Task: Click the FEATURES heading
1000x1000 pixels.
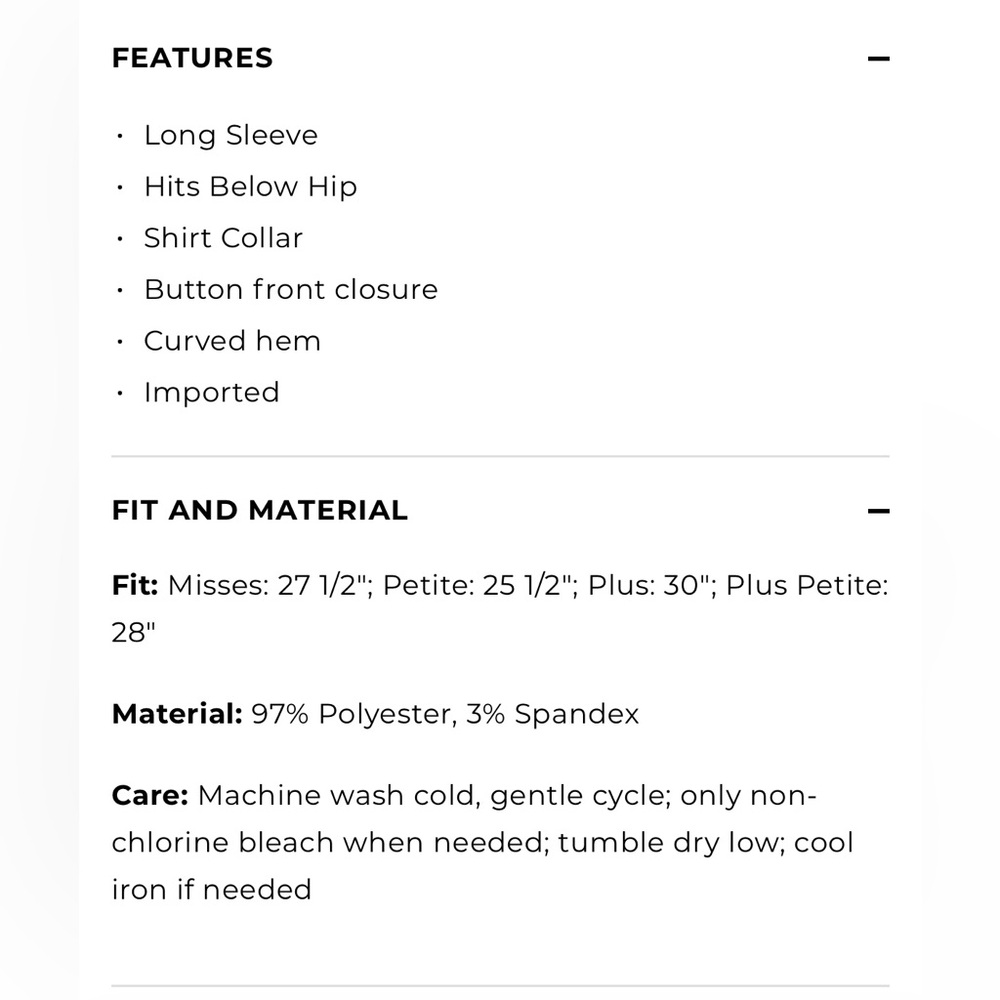Action: point(193,58)
